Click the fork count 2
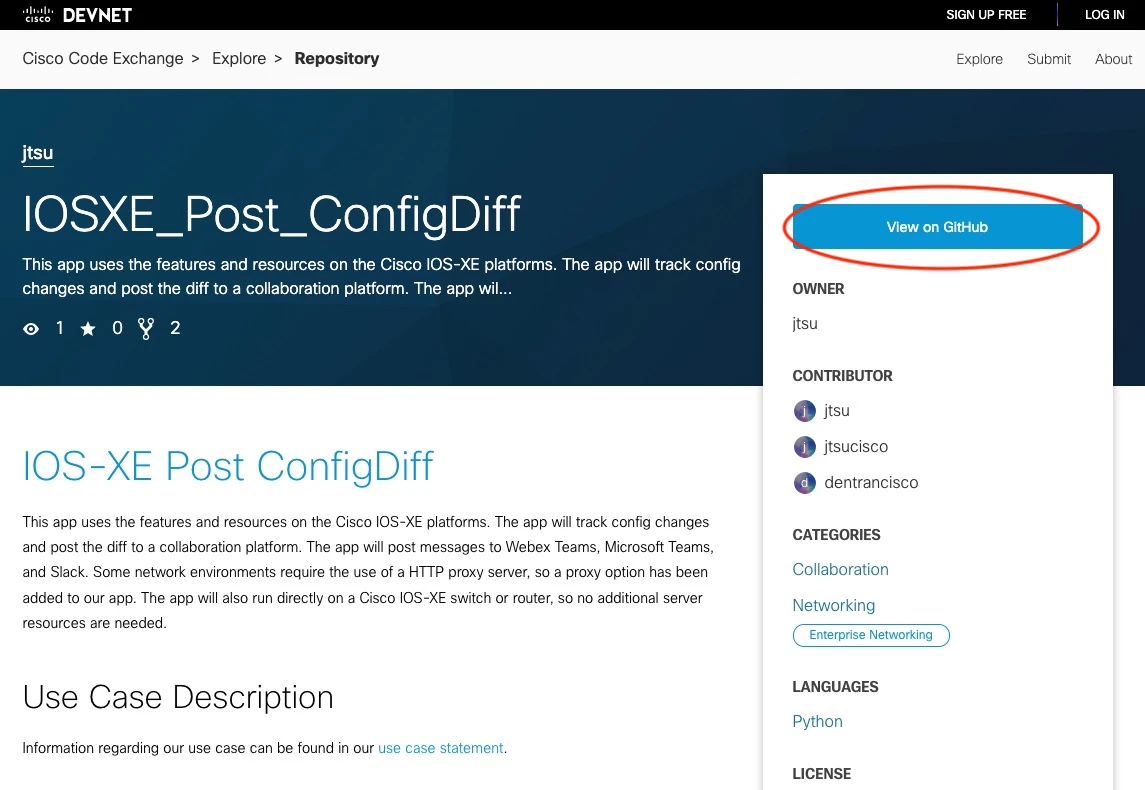 point(175,329)
